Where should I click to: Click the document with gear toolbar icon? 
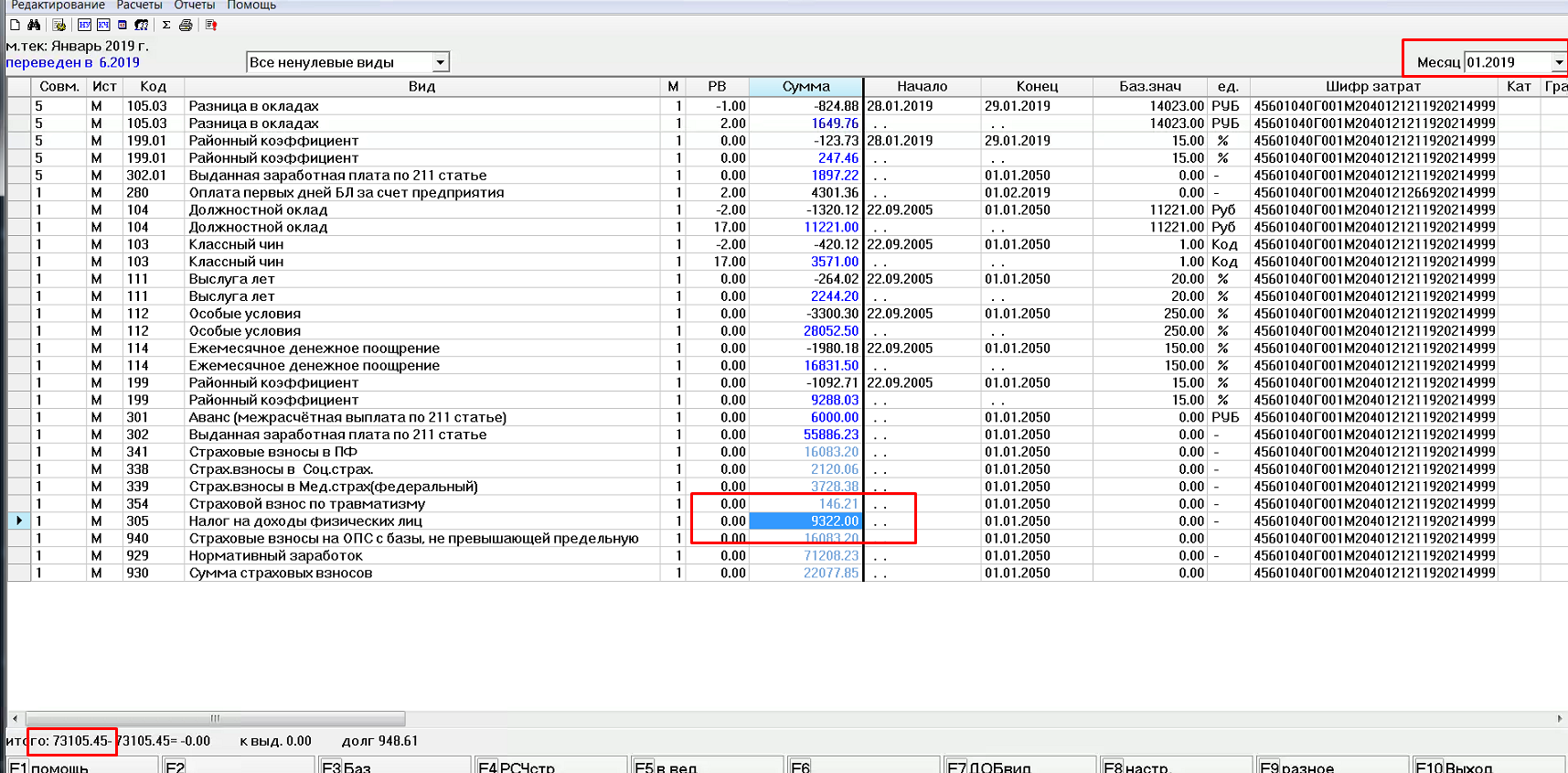pos(59,25)
